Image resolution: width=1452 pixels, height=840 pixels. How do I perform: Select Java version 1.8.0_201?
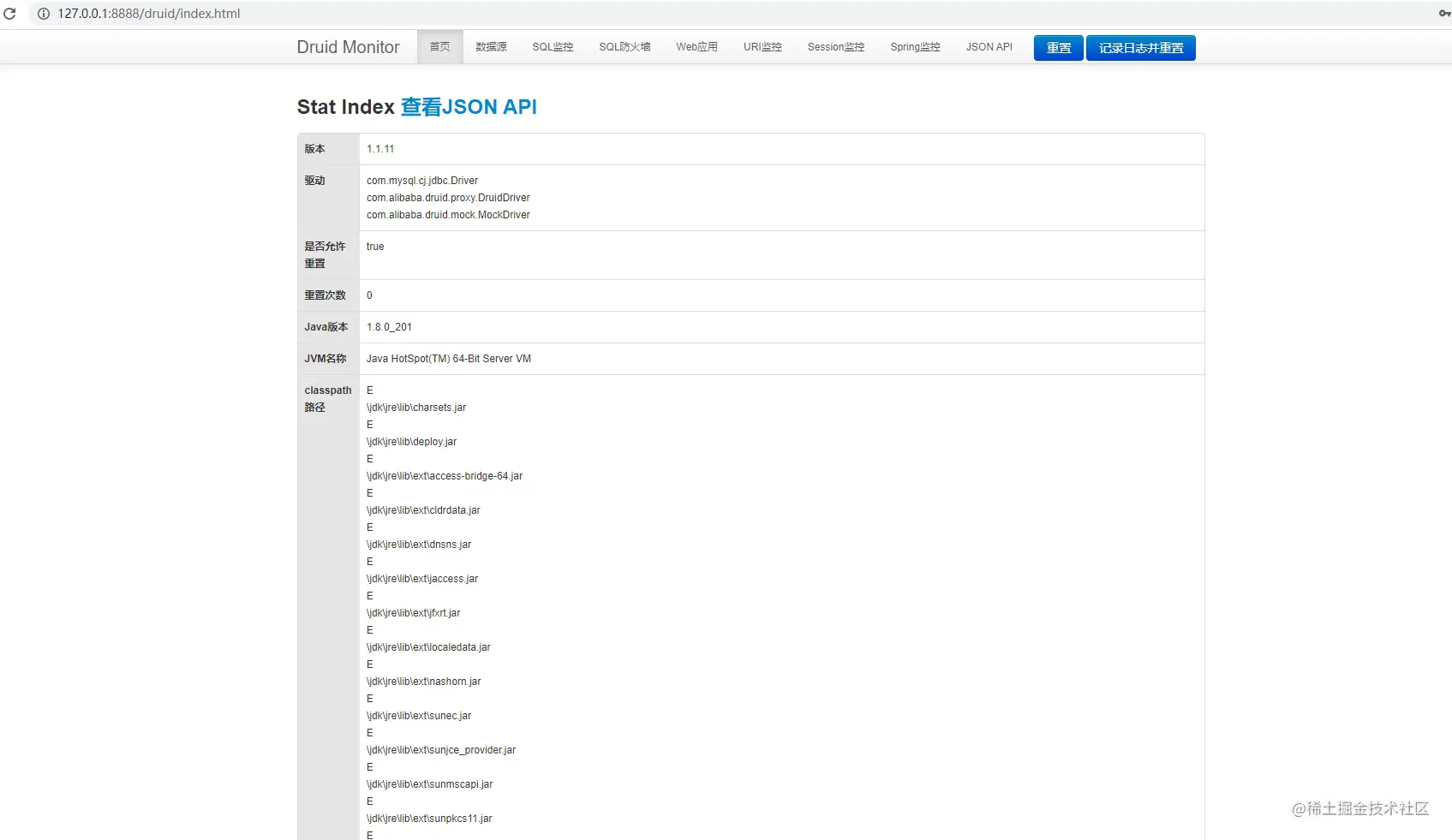(x=389, y=327)
